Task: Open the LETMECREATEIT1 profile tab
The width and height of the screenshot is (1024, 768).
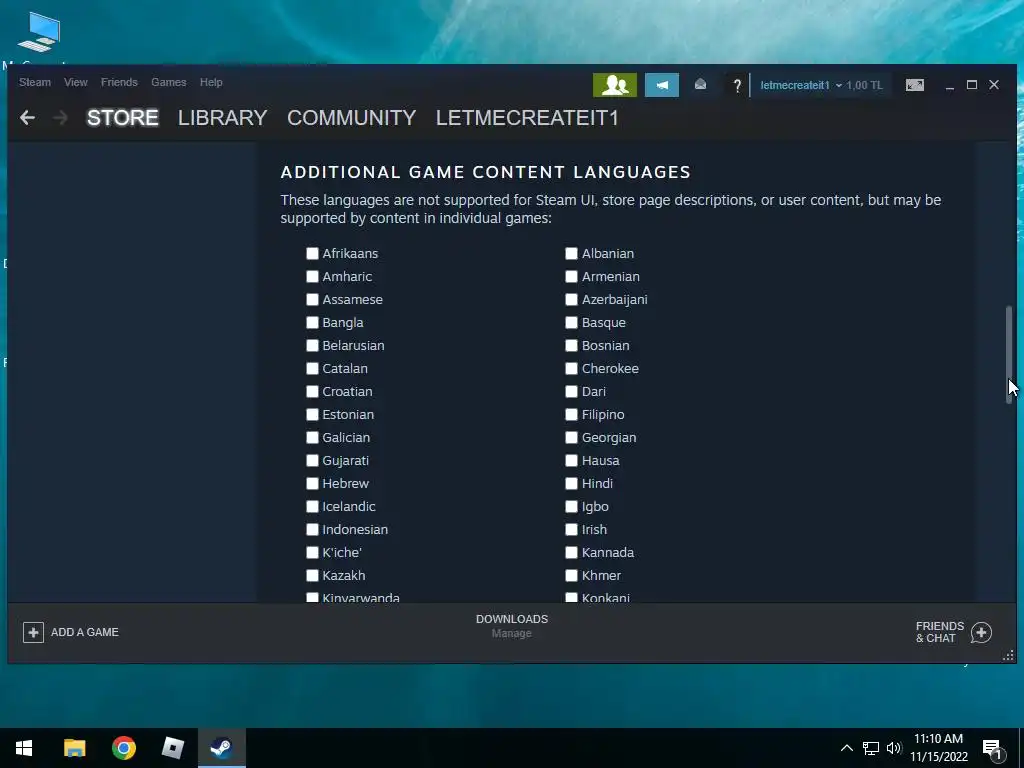Action: pos(527,118)
